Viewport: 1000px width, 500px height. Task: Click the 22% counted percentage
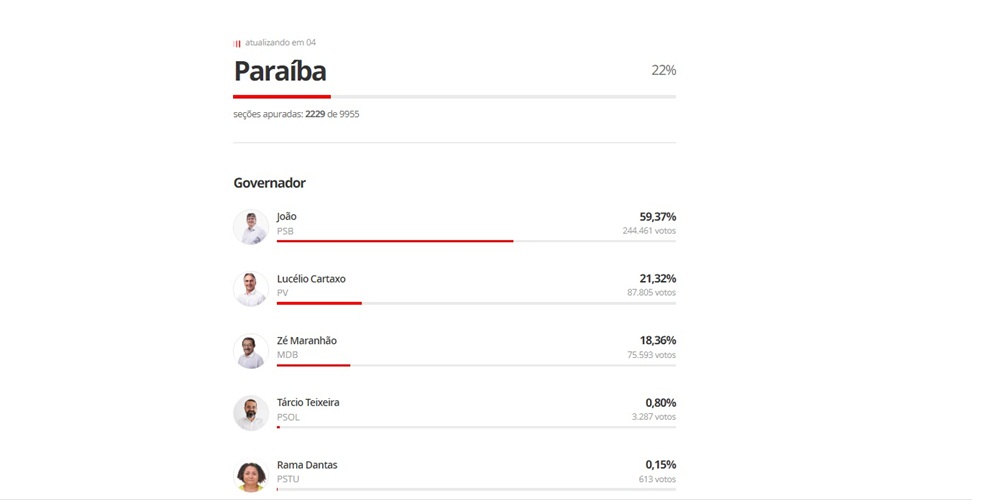click(663, 71)
